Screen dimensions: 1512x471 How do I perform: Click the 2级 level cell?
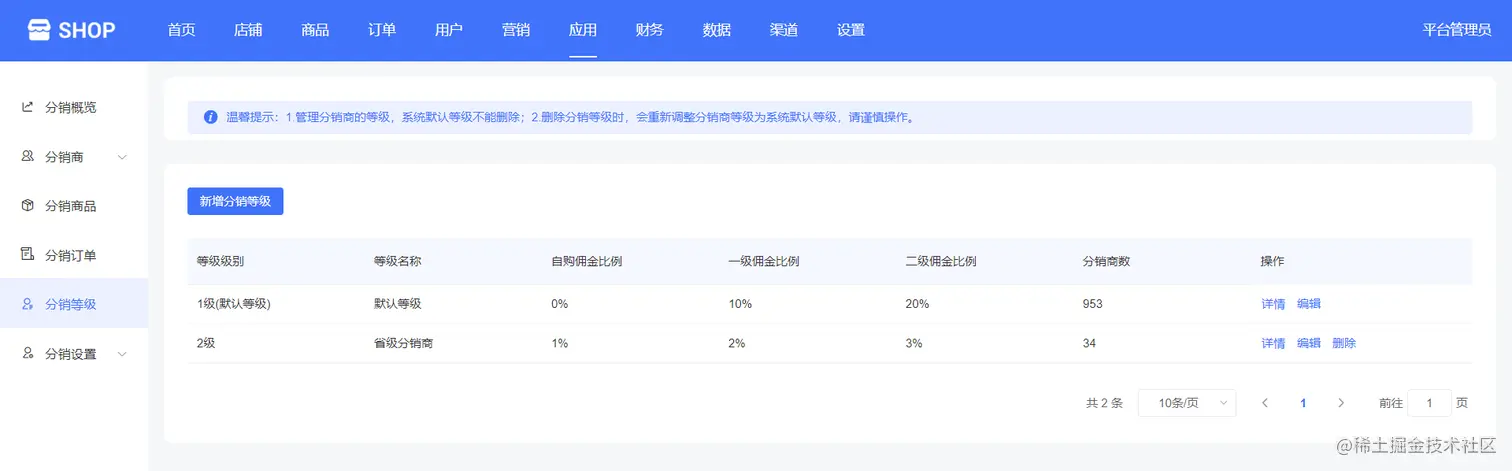coord(207,343)
